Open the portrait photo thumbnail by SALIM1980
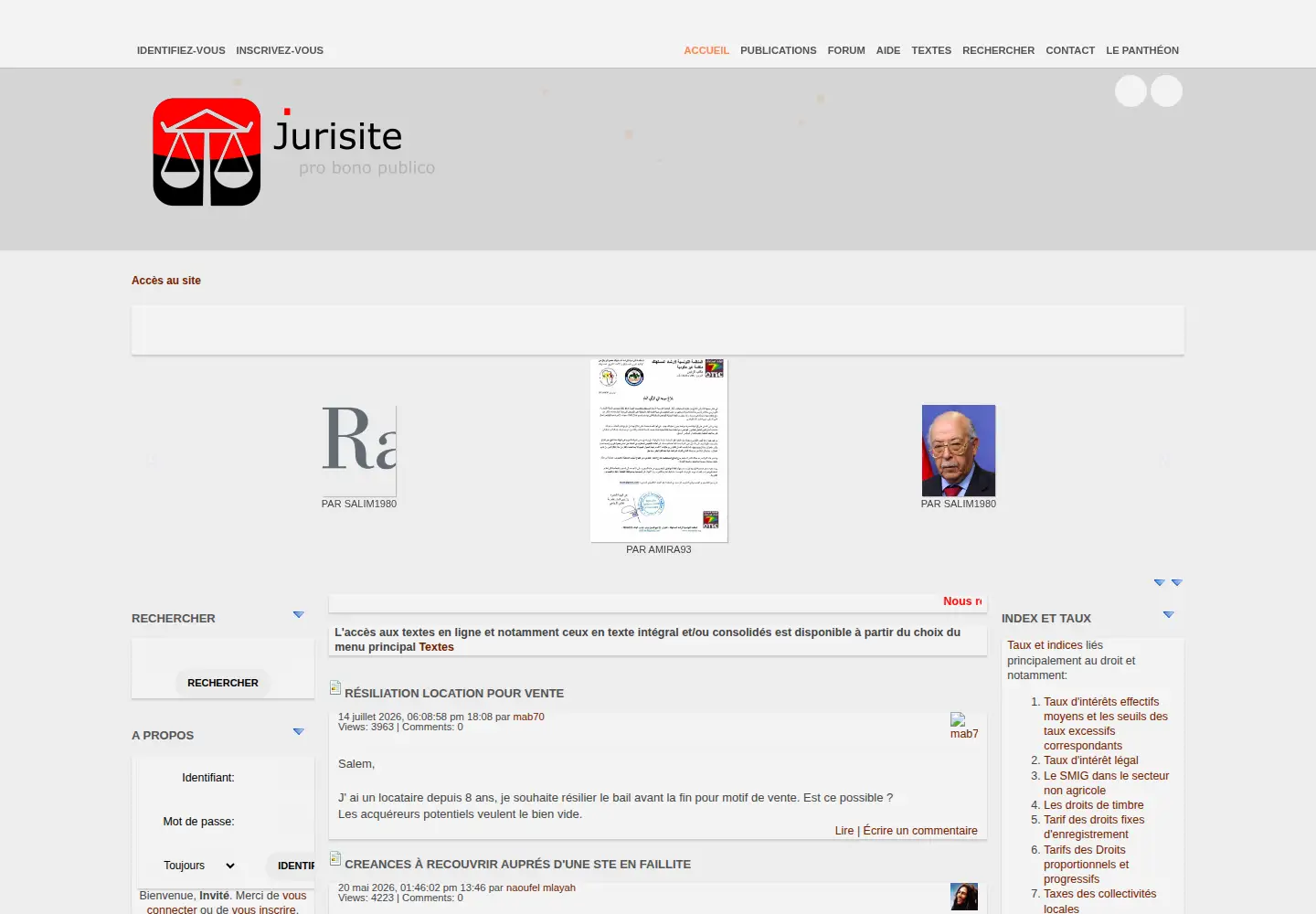 (x=959, y=451)
